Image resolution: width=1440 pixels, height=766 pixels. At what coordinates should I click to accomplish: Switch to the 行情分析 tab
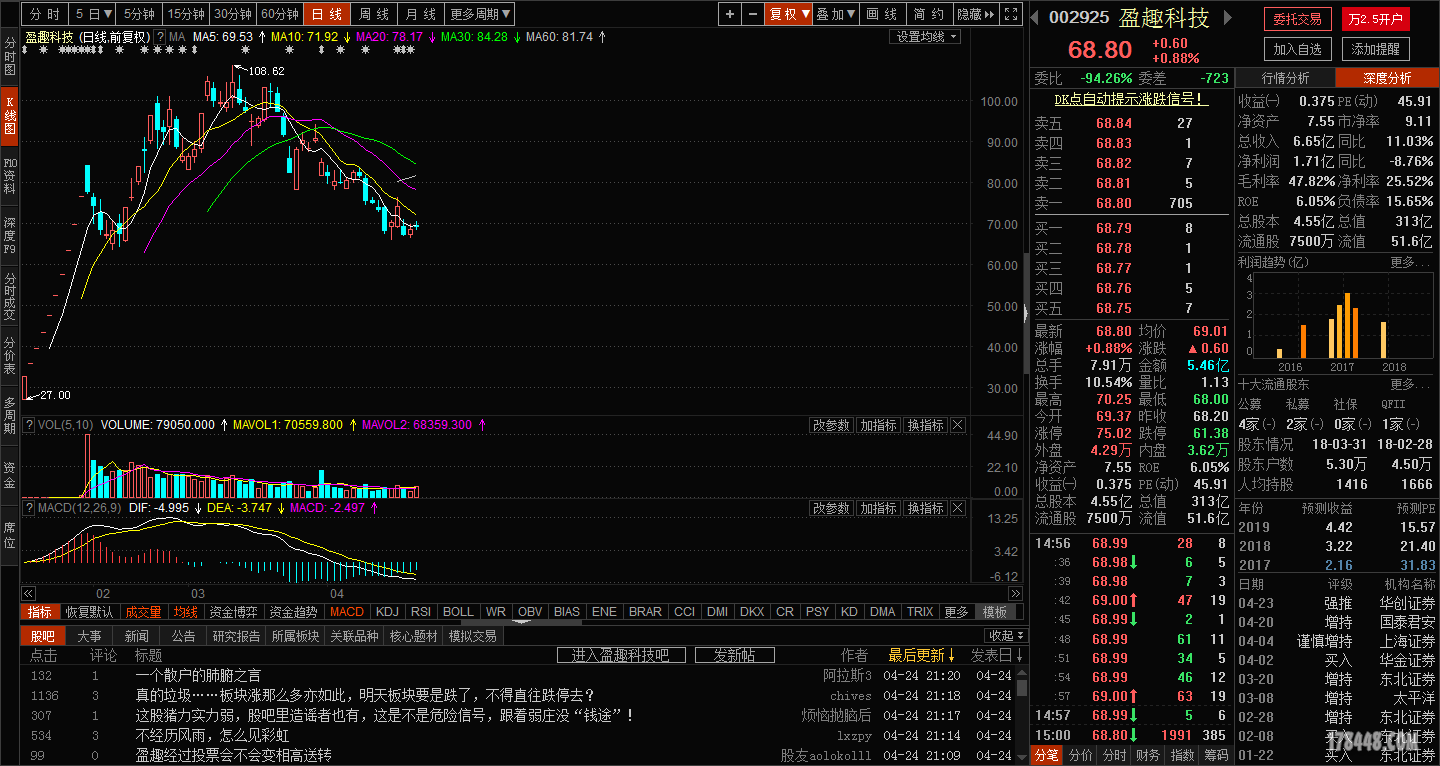click(1285, 78)
